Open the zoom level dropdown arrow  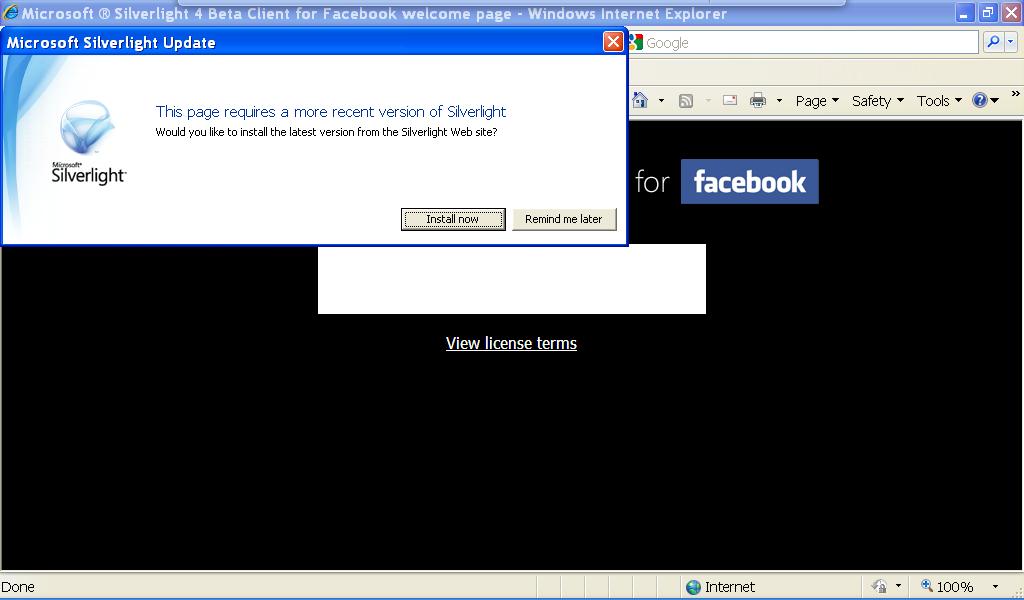[x=995, y=586]
